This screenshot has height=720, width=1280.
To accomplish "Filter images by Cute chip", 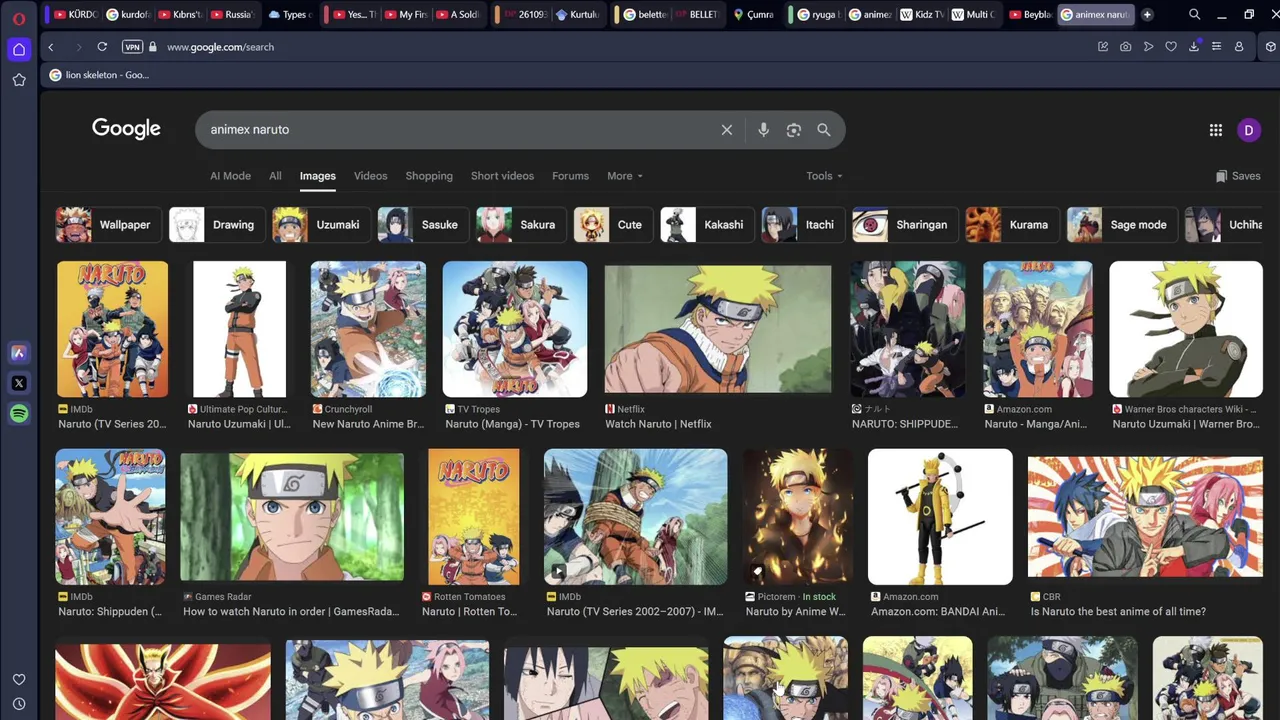I will (x=614, y=225).
